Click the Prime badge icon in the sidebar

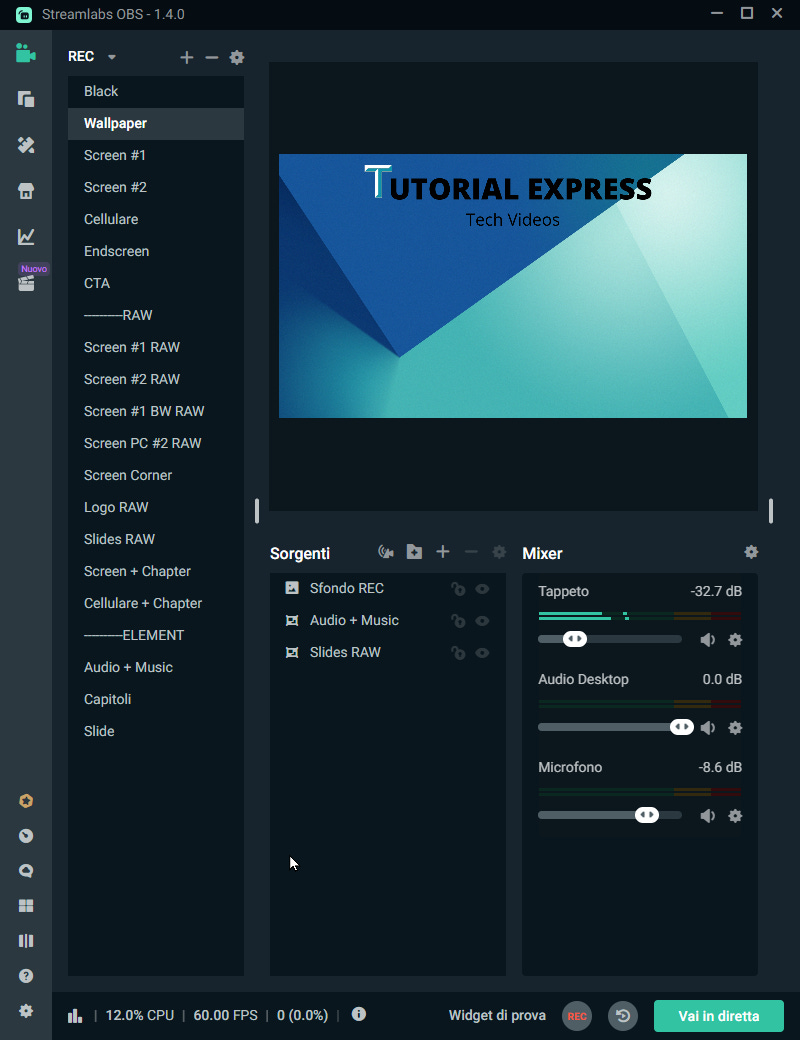point(26,801)
